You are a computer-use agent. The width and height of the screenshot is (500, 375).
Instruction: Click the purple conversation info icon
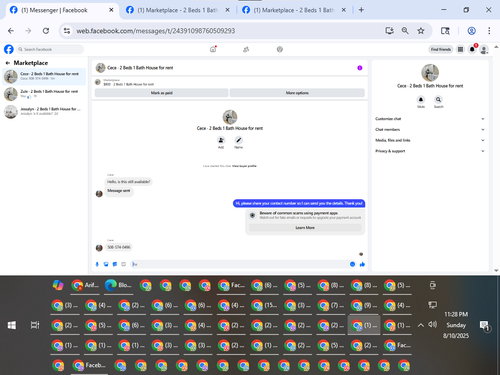click(x=360, y=68)
